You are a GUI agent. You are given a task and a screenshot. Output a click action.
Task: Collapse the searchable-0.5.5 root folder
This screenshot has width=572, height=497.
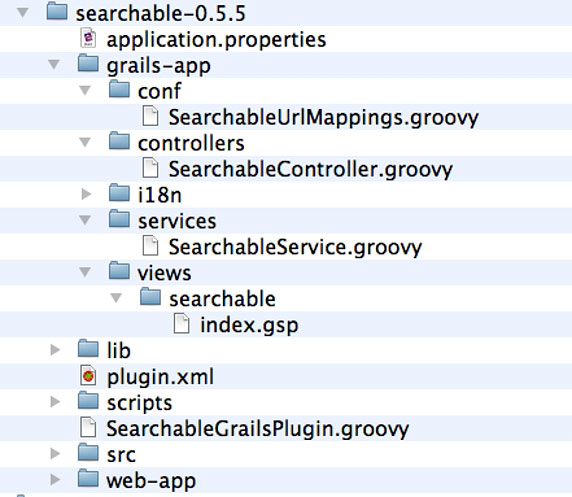coord(23,13)
